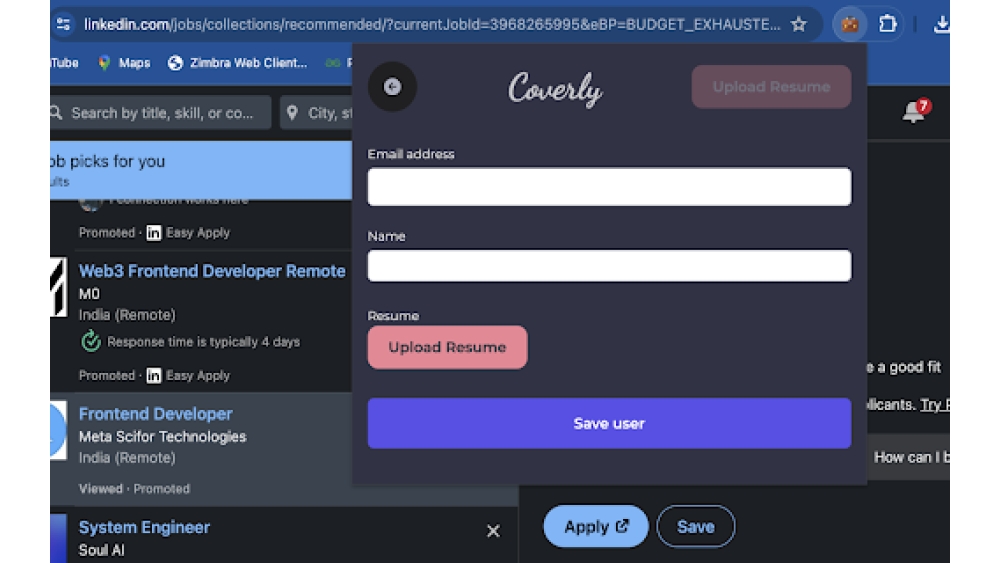This screenshot has width=1000, height=563.
Task: Click the Save job button
Action: (x=695, y=527)
